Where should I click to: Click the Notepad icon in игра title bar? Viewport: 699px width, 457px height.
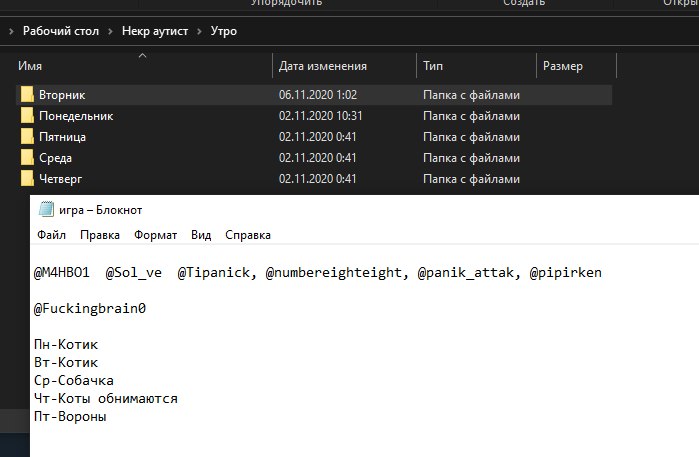[46, 209]
